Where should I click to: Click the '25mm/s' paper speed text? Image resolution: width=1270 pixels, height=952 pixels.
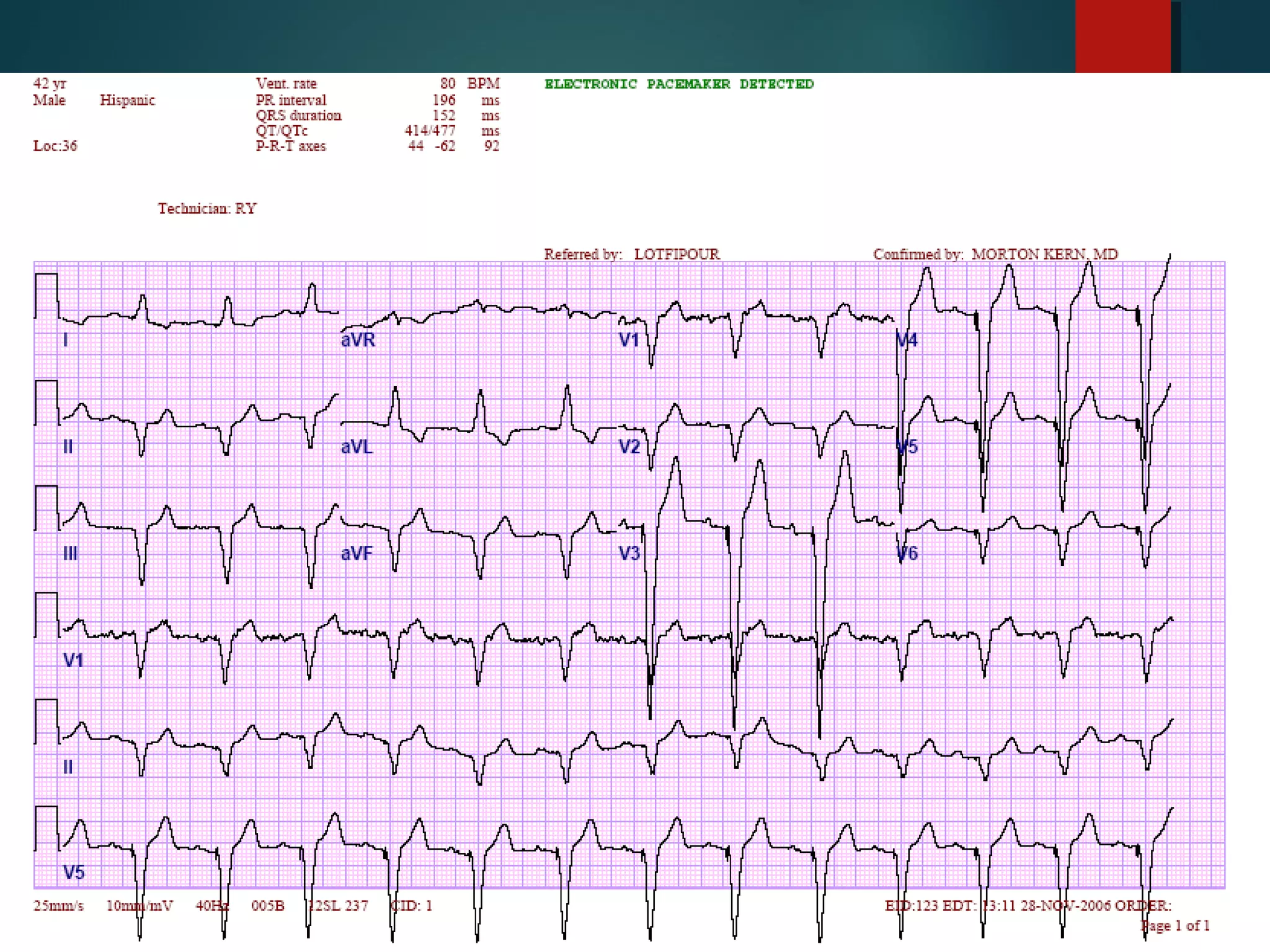click(x=58, y=906)
